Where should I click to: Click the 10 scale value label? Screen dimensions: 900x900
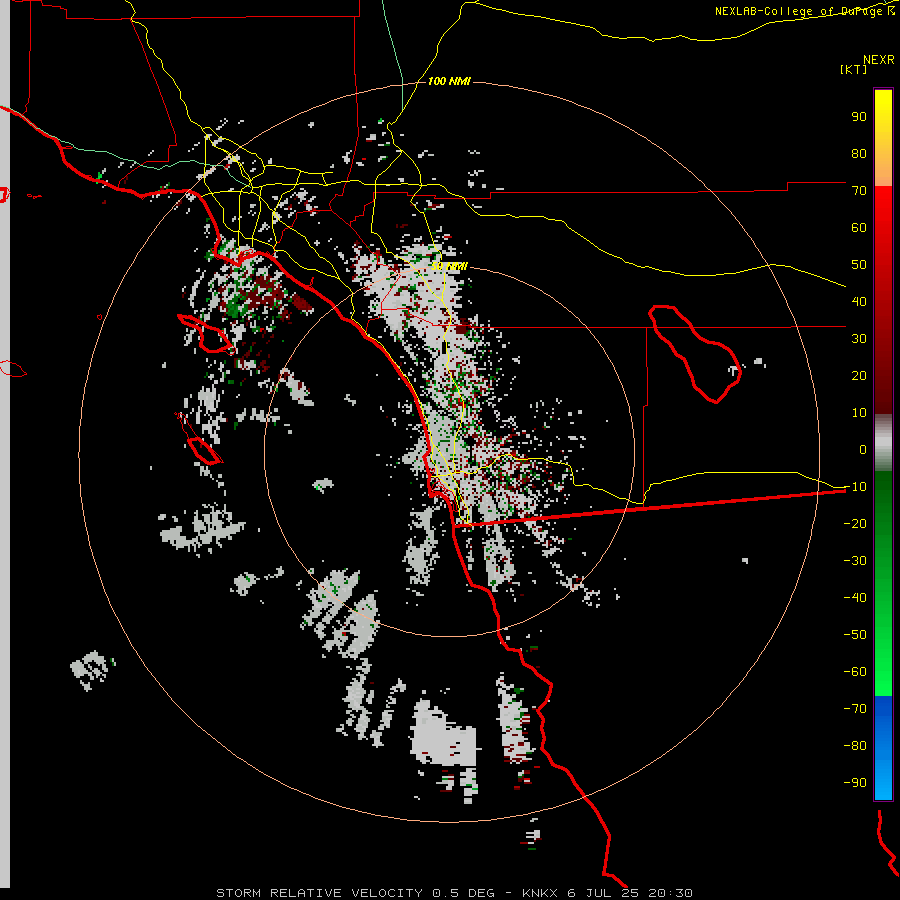point(859,413)
